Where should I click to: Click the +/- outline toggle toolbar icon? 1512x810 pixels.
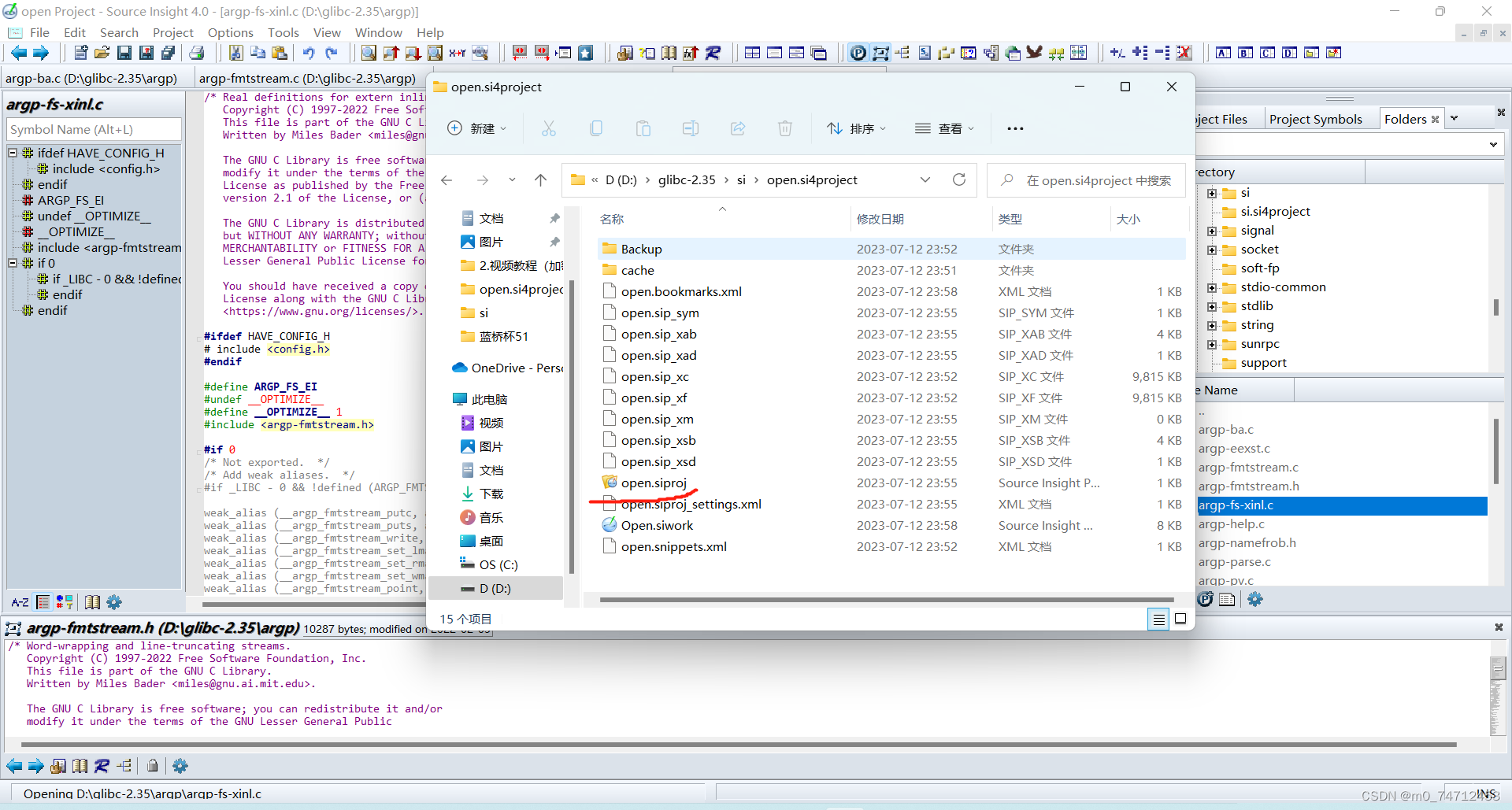[1117, 53]
